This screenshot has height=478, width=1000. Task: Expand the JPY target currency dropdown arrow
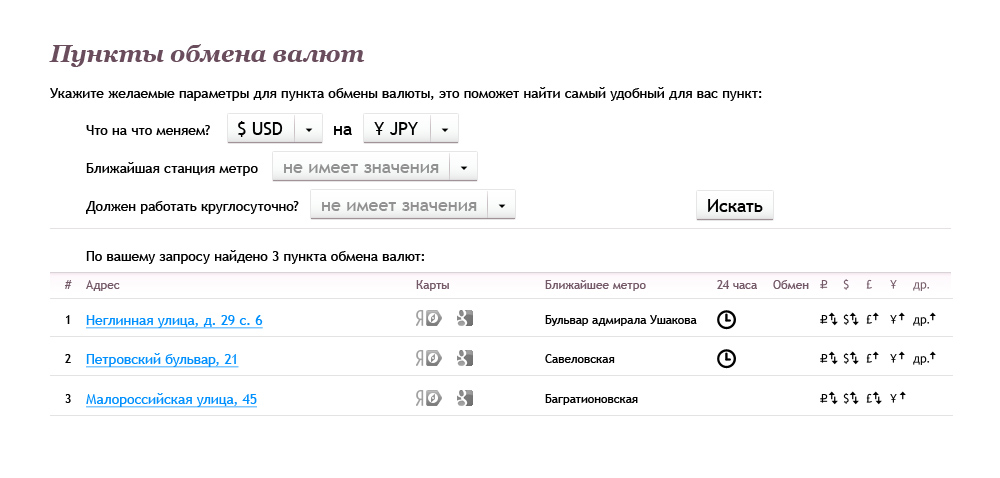pyautogui.click(x=444, y=129)
